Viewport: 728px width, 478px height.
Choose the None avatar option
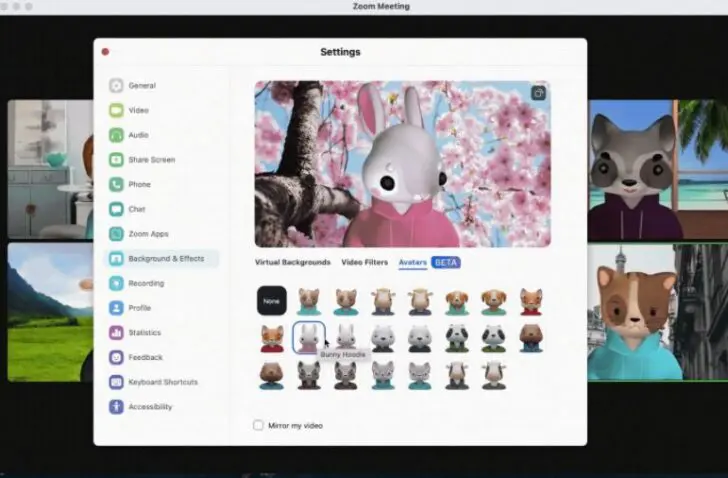point(272,301)
